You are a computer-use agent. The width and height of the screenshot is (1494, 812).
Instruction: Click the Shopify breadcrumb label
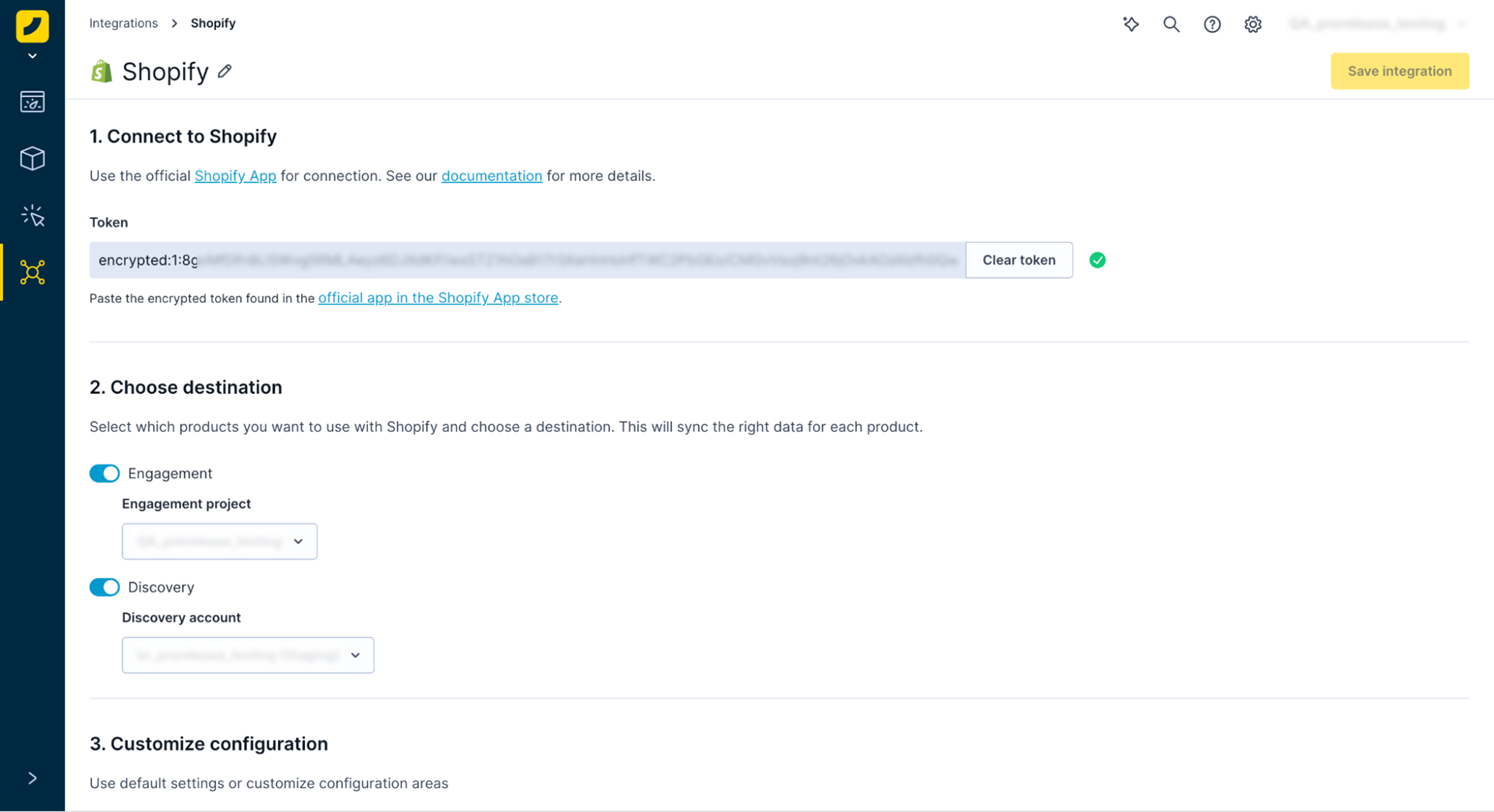(x=213, y=23)
